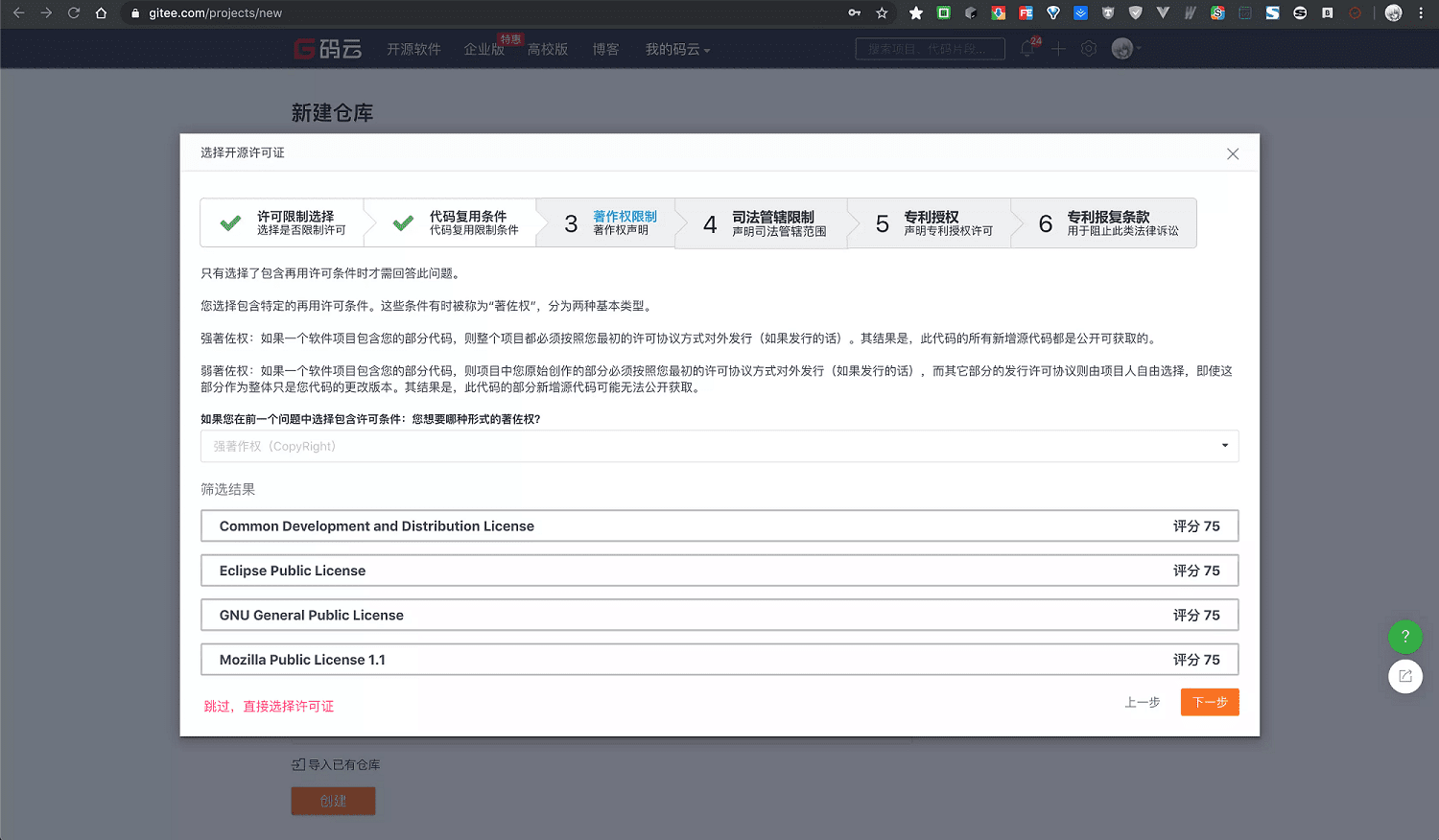Click the browser home icon
Image resolution: width=1439 pixels, height=840 pixels.
103,12
